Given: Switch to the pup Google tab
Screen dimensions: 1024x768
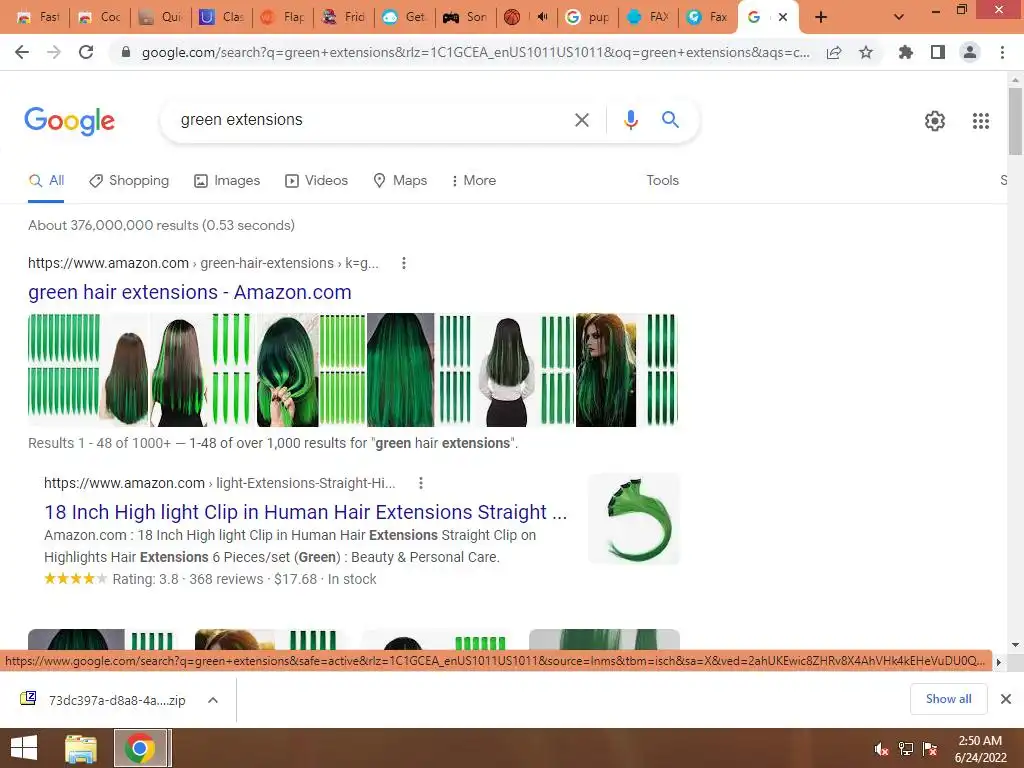Looking at the screenshot, I should [587, 17].
